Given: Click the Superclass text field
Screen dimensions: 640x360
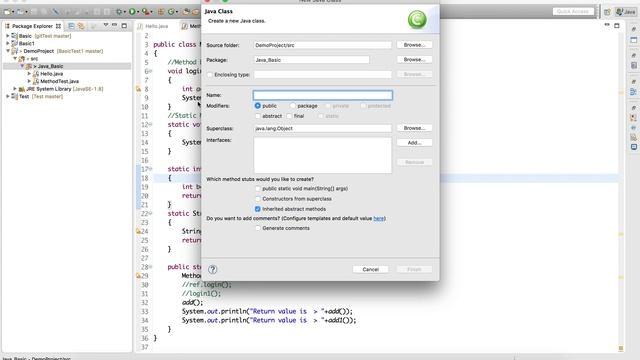Looking at the screenshot, I should (322, 128).
